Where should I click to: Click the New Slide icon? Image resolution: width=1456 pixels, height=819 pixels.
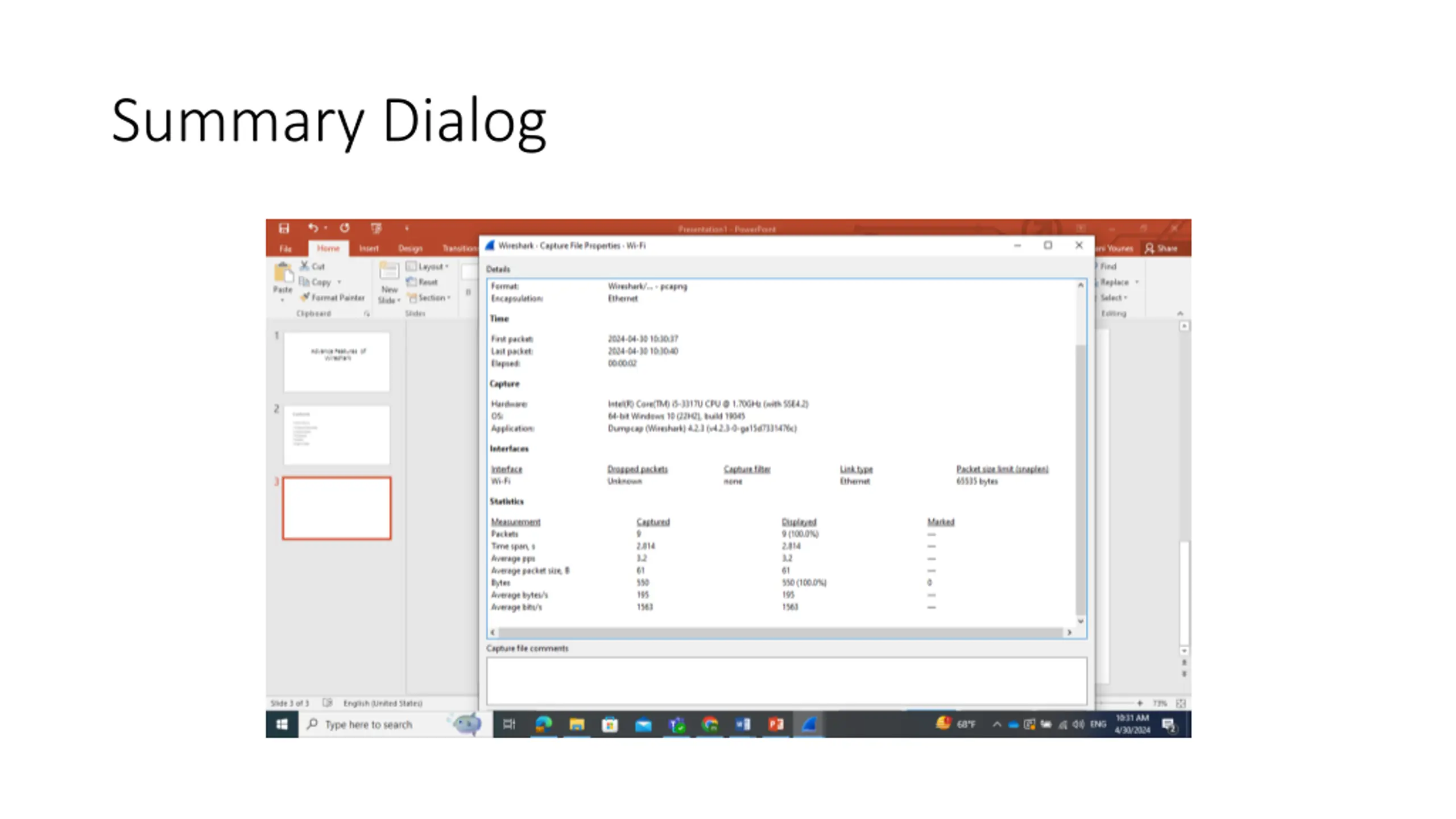(x=389, y=272)
